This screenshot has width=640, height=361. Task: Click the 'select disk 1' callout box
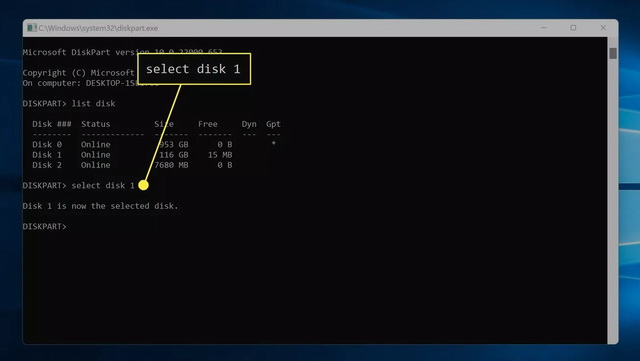(x=194, y=69)
